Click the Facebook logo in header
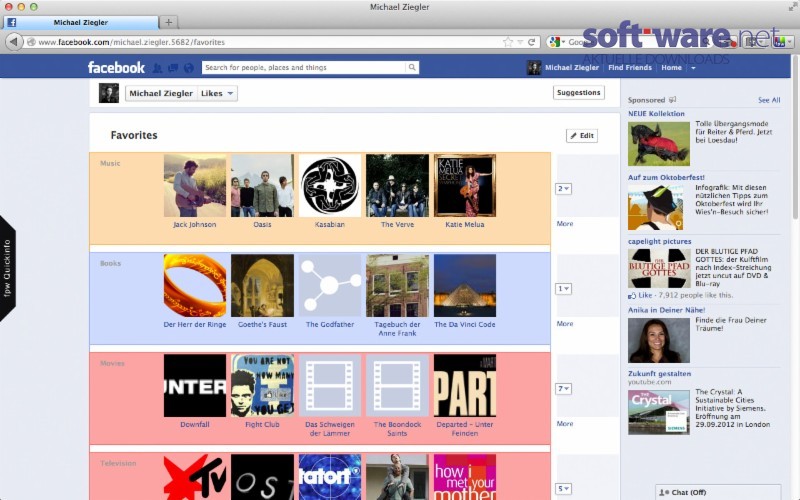The width and height of the screenshot is (800, 500). point(116,67)
